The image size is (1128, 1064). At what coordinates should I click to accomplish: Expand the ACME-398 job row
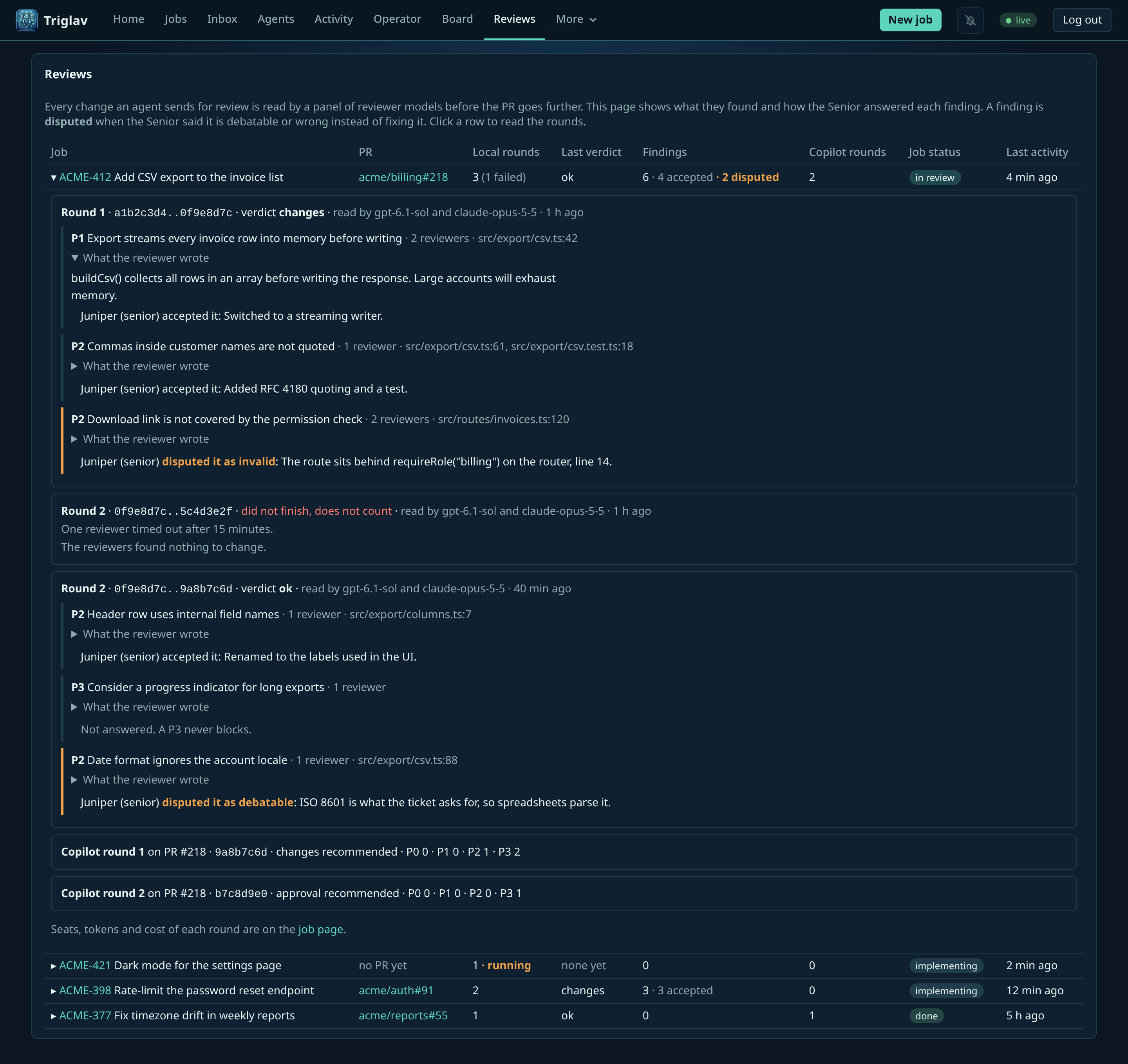[x=53, y=991]
